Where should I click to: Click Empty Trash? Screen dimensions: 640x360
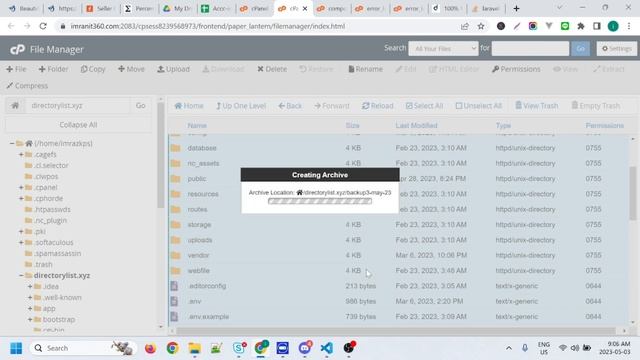point(596,106)
